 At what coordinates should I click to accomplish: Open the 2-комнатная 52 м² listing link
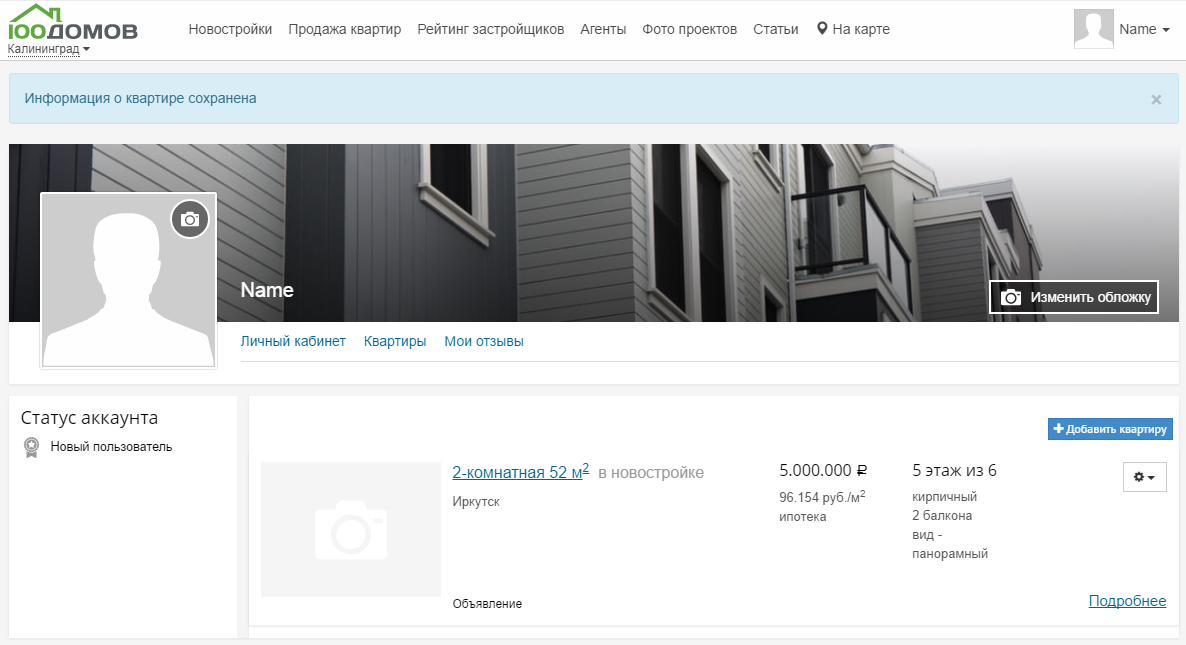[520, 472]
